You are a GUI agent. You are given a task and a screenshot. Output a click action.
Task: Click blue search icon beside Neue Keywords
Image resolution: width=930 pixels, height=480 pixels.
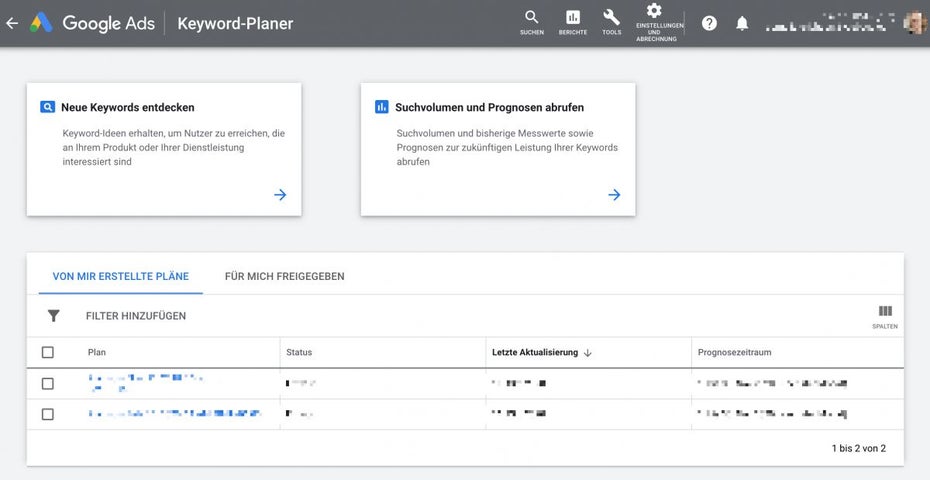pos(47,107)
